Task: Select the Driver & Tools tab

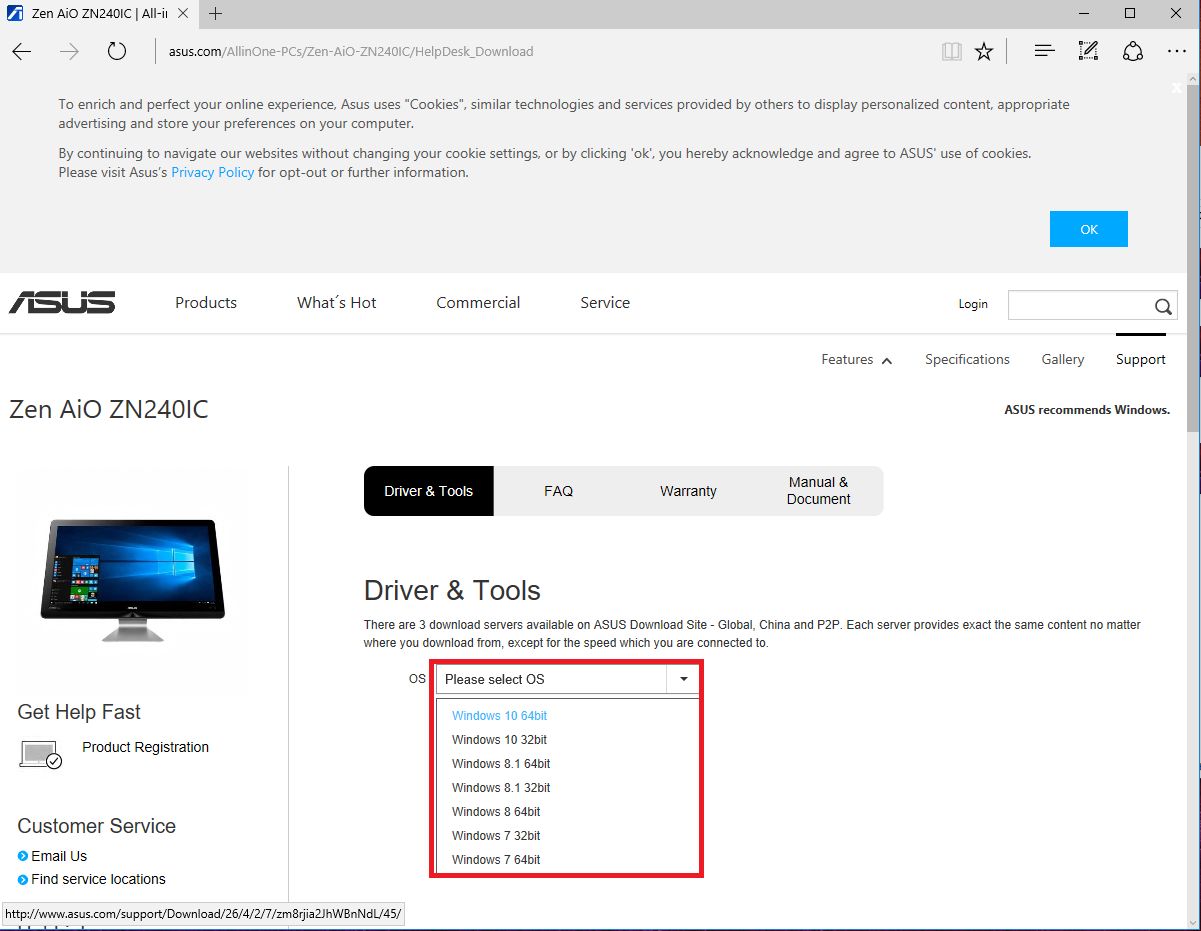Action: pyautogui.click(x=429, y=491)
